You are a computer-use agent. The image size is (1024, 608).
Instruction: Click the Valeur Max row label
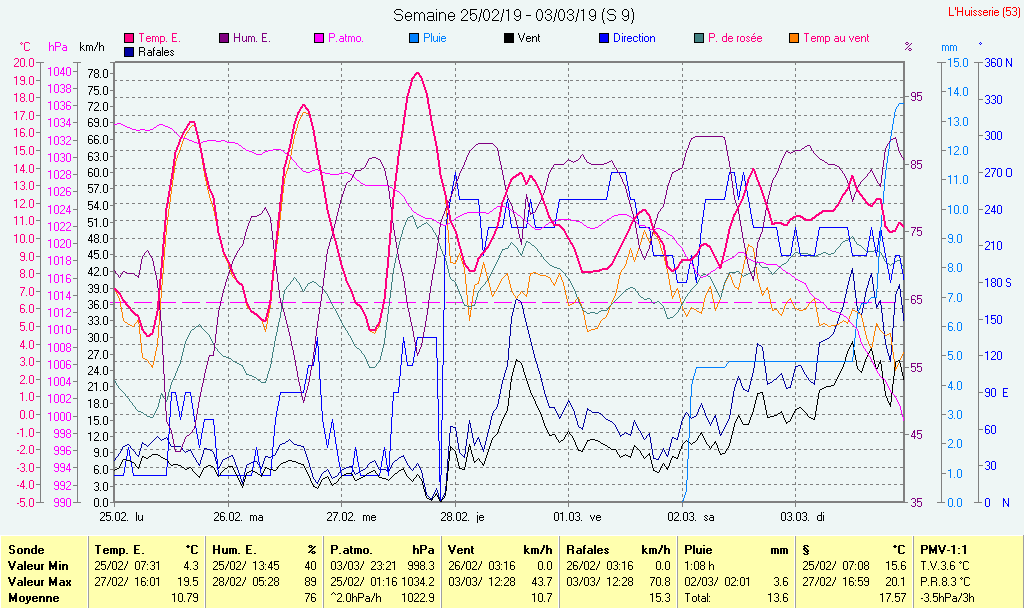tap(39, 581)
